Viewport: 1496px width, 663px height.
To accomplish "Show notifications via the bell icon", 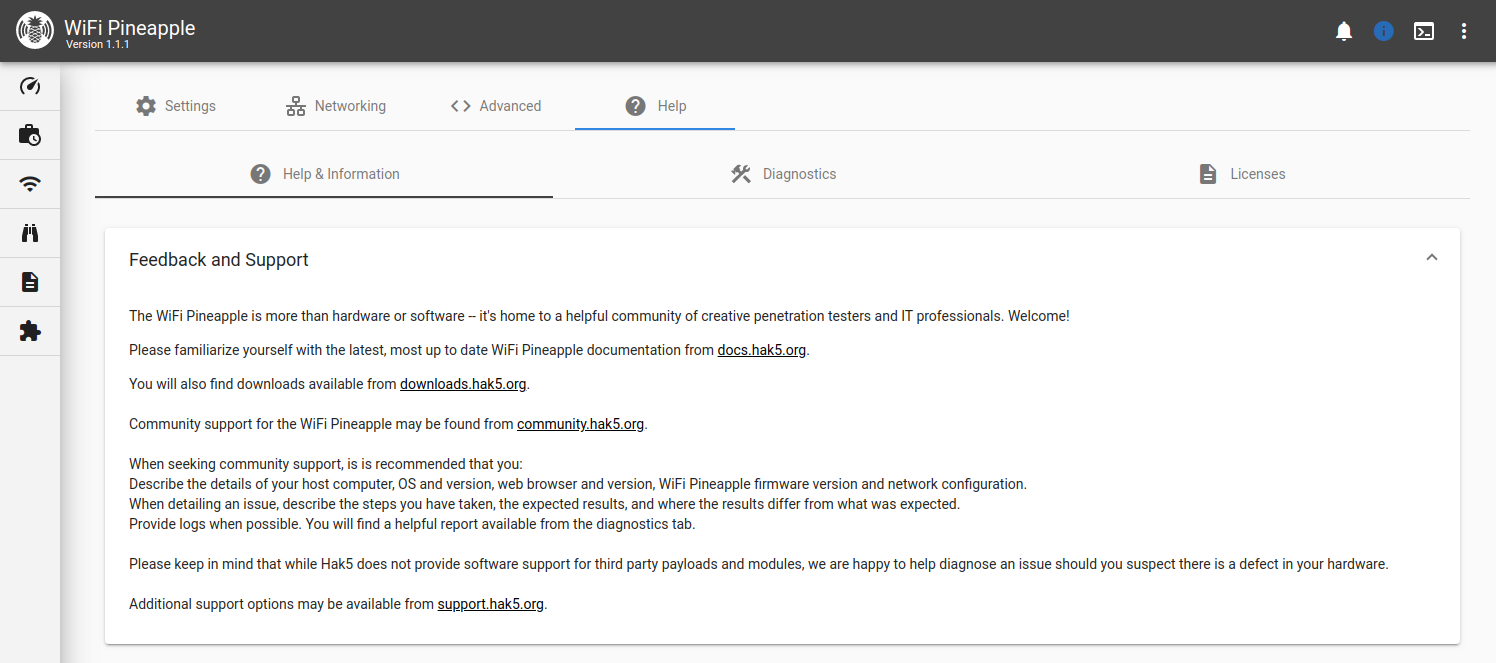I will (1344, 31).
